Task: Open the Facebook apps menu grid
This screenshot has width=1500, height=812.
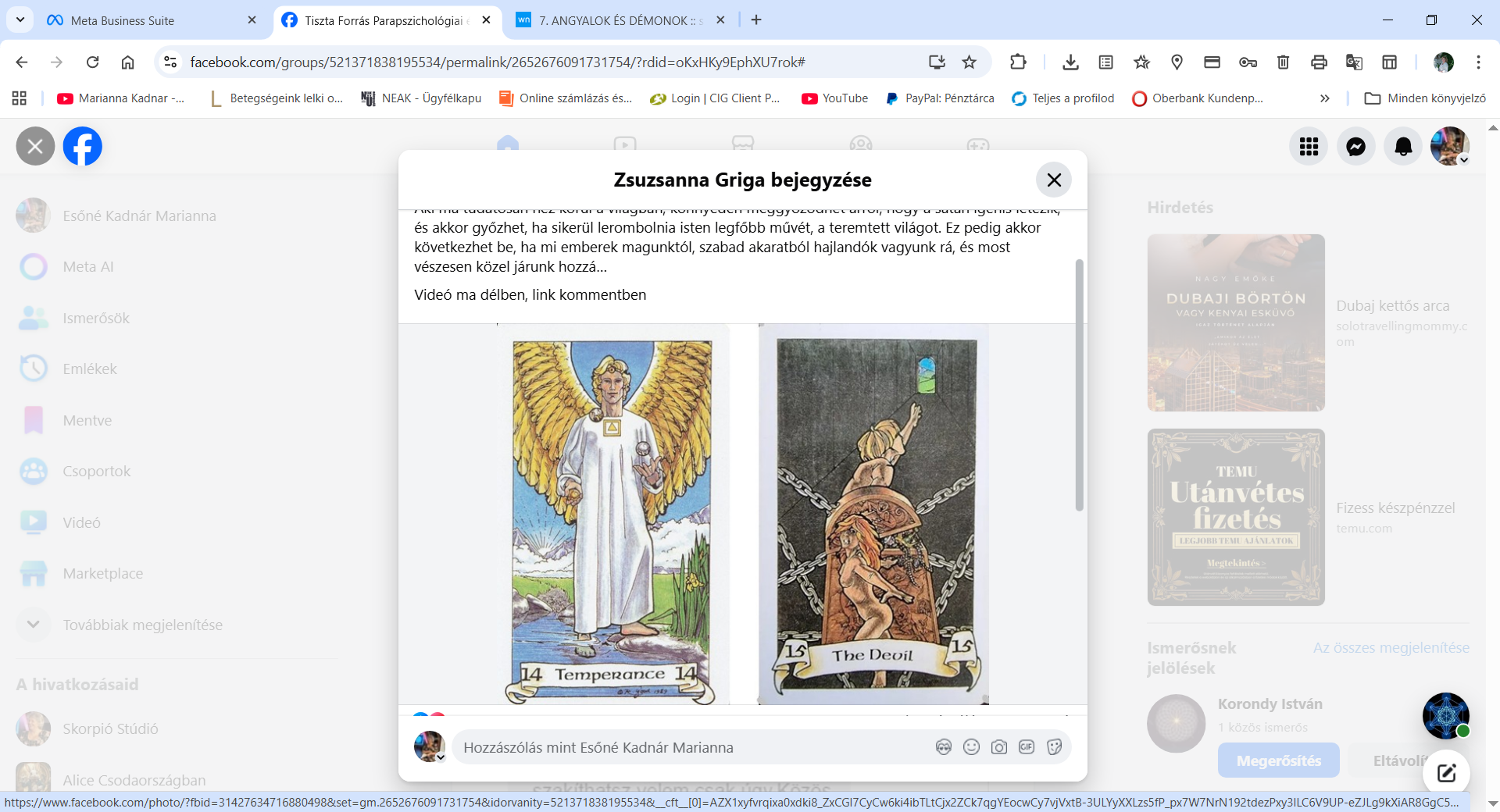Action: [x=1309, y=146]
